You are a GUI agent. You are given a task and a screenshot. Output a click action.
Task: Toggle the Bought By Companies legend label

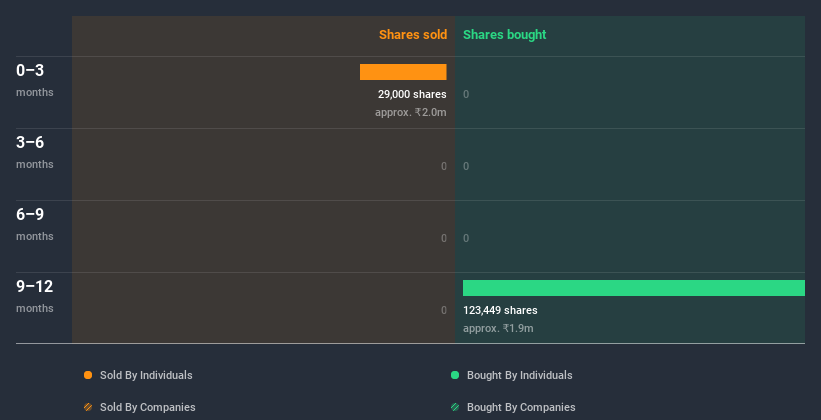tap(521, 407)
